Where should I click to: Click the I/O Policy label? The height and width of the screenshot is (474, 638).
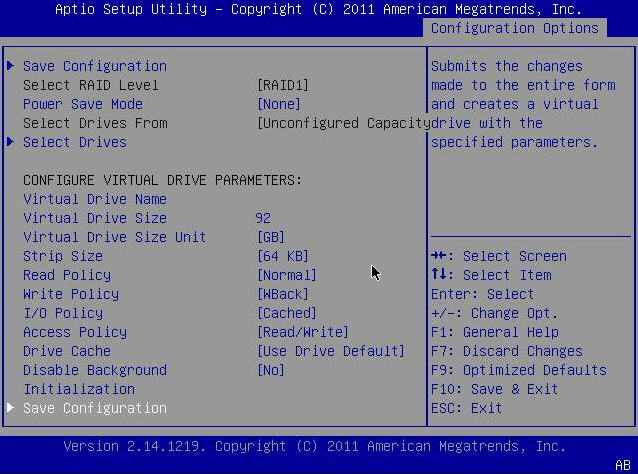pyautogui.click(x=63, y=313)
